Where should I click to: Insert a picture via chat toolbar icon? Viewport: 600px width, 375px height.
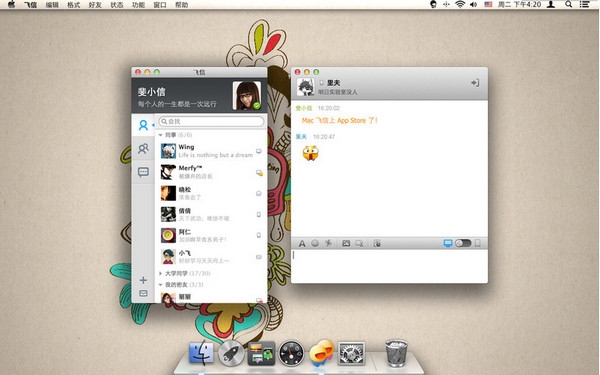pyautogui.click(x=346, y=243)
